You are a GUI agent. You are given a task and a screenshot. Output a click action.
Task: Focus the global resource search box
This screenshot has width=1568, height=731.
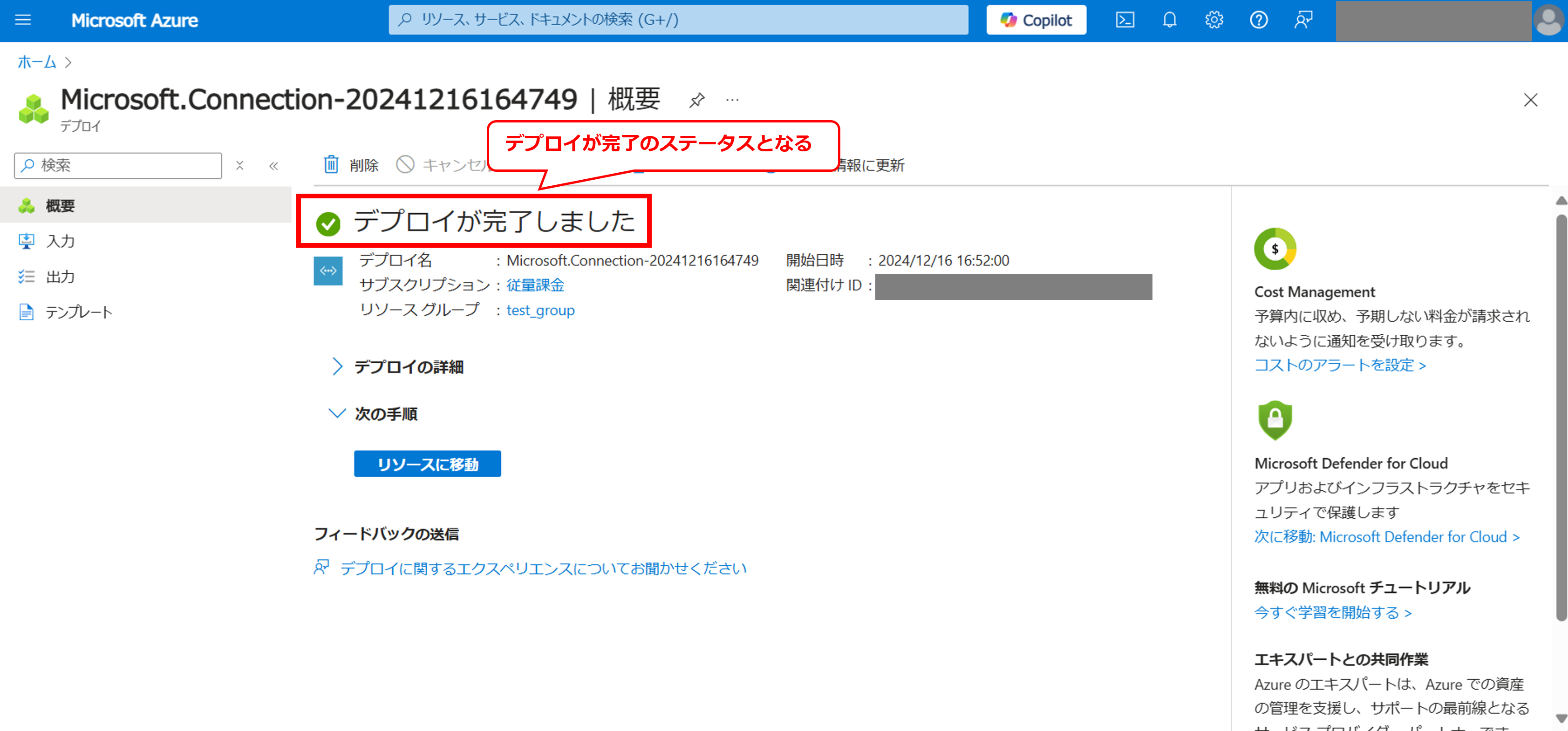pyautogui.click(x=678, y=20)
